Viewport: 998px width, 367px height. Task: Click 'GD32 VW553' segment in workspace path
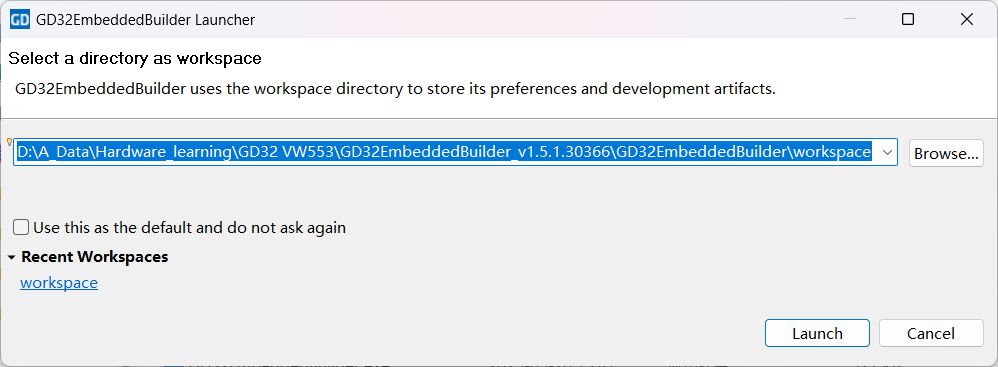point(289,153)
